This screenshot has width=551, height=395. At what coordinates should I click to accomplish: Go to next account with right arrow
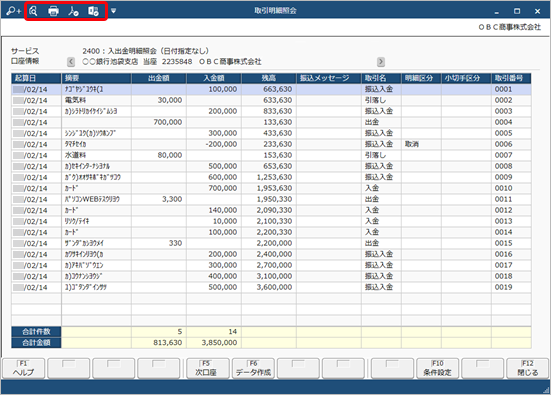click(381, 62)
